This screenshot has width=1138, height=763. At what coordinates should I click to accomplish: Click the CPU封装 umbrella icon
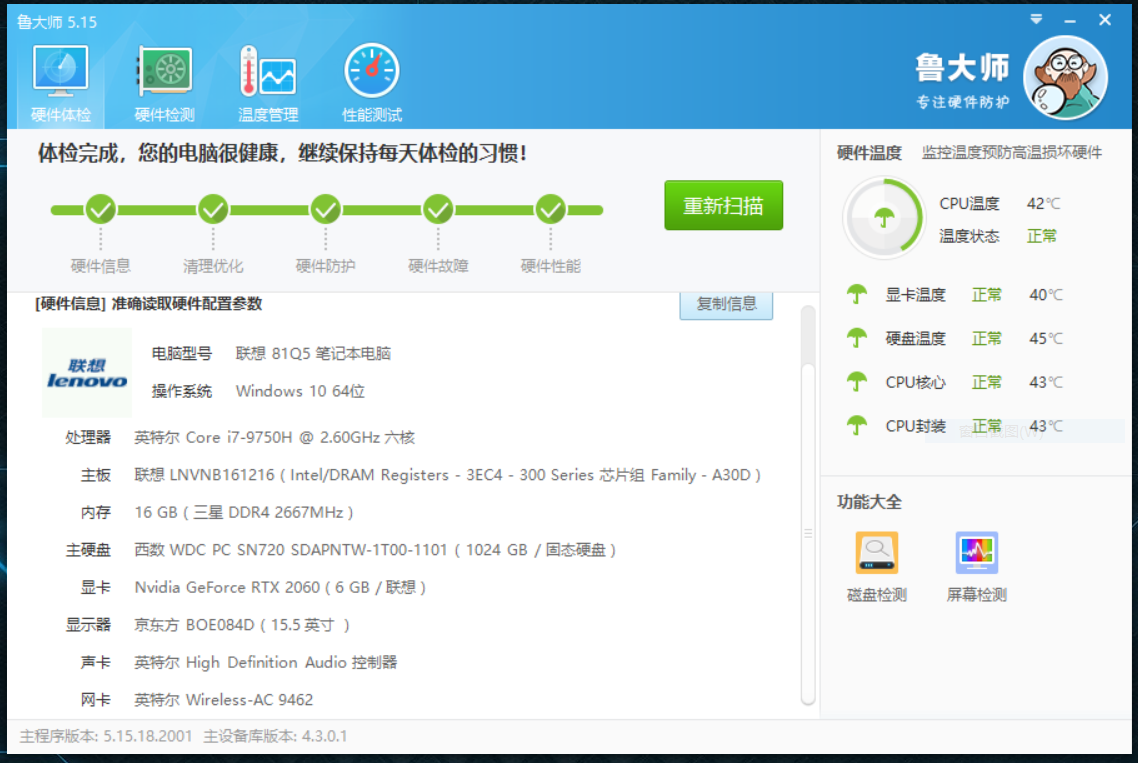click(857, 425)
